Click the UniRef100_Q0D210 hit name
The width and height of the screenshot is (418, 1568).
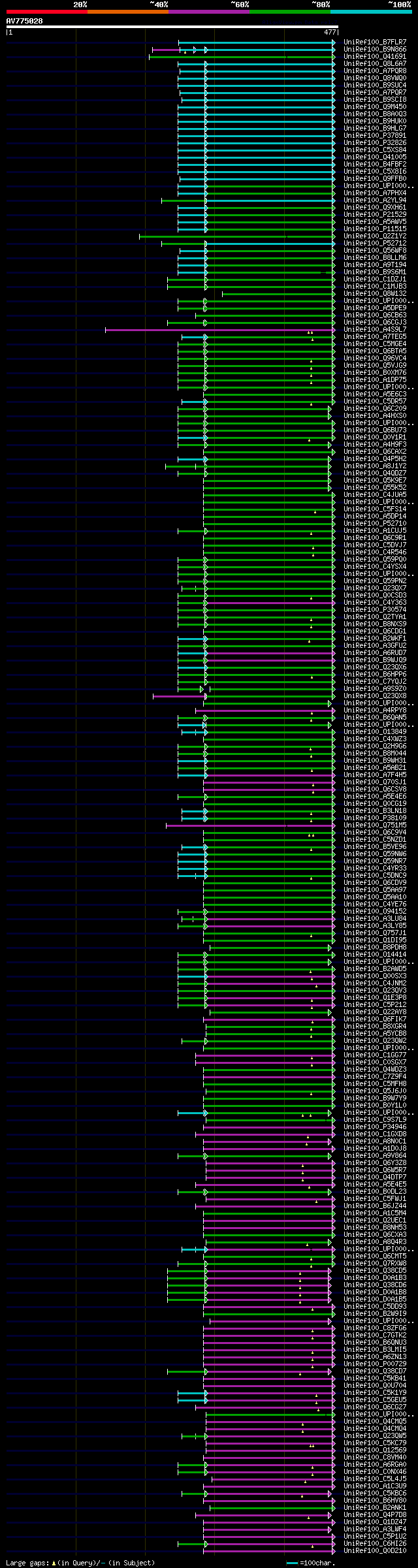375,1550
